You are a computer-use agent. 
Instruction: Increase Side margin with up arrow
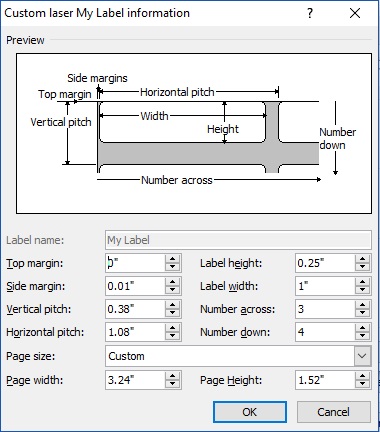click(x=172, y=282)
